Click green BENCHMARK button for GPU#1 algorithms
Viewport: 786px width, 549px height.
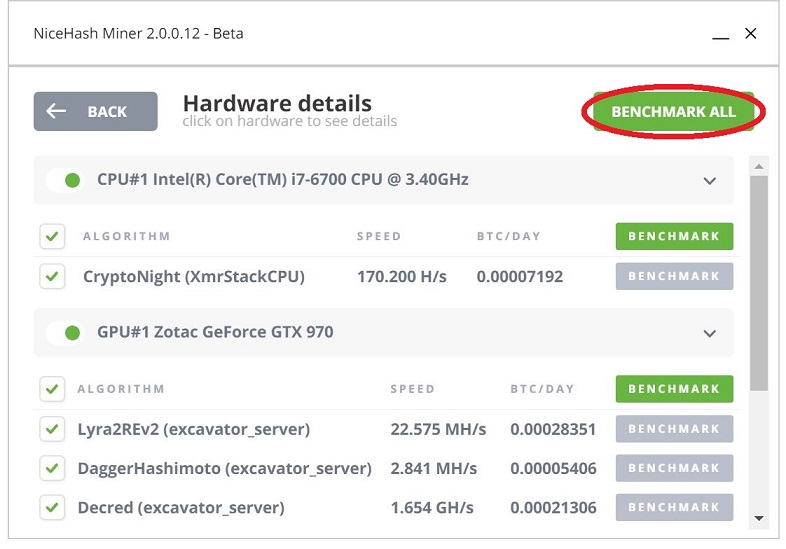tap(674, 389)
